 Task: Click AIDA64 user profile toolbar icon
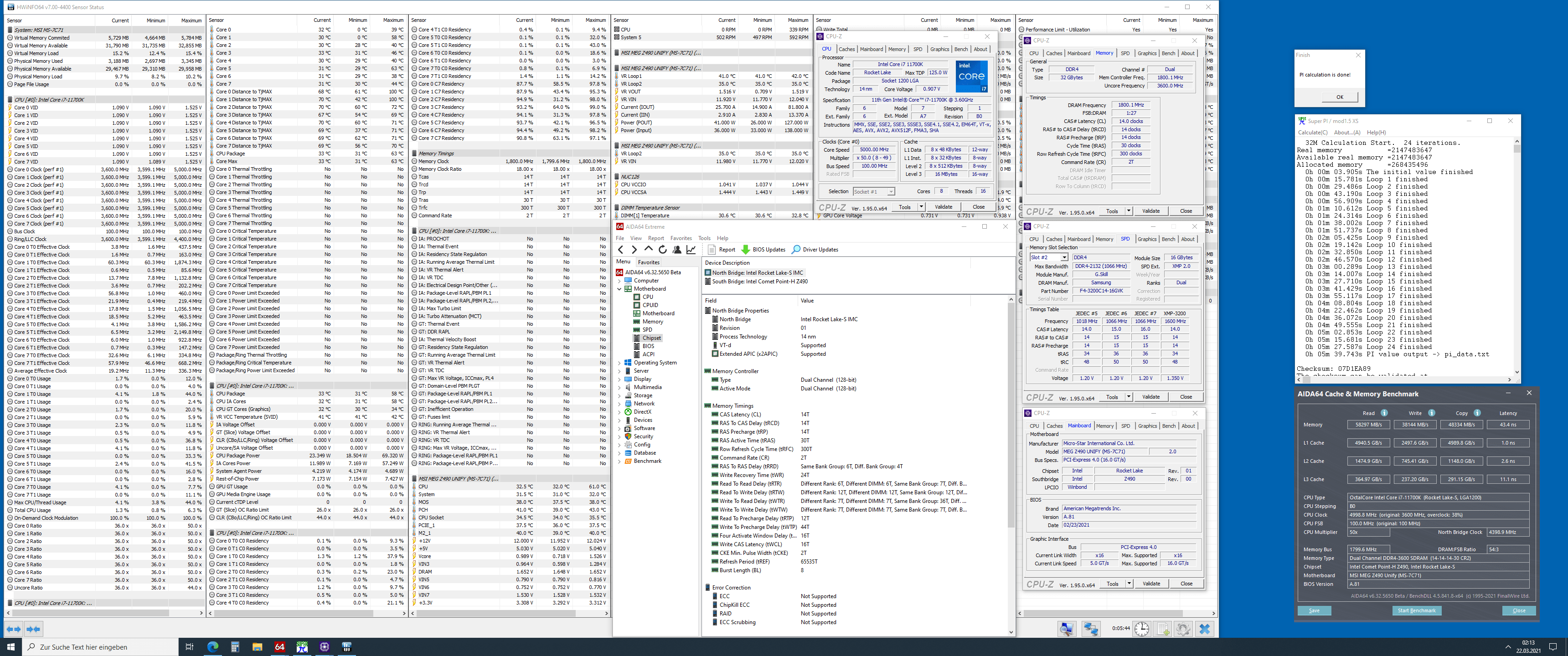point(677,250)
